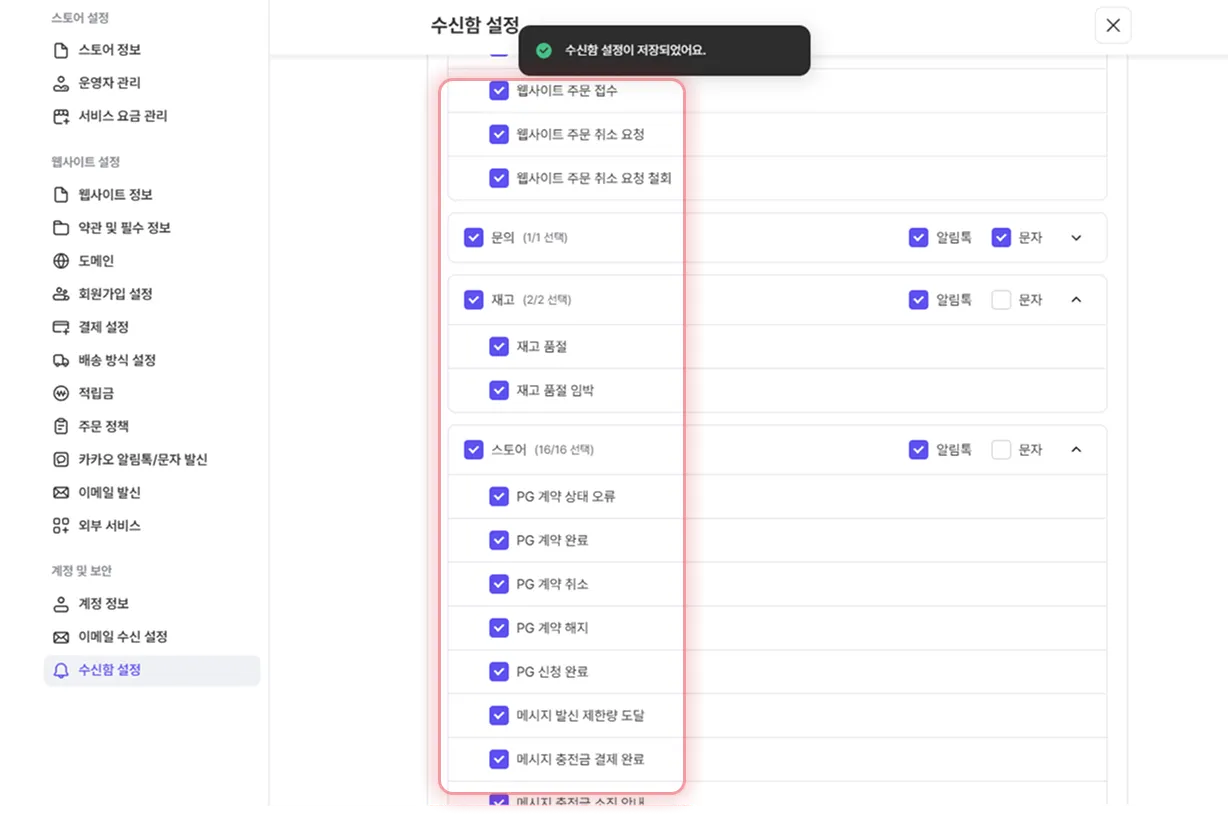Uncheck 웹사이트 주문 취소 요청
1228x815 pixels.
click(499, 134)
